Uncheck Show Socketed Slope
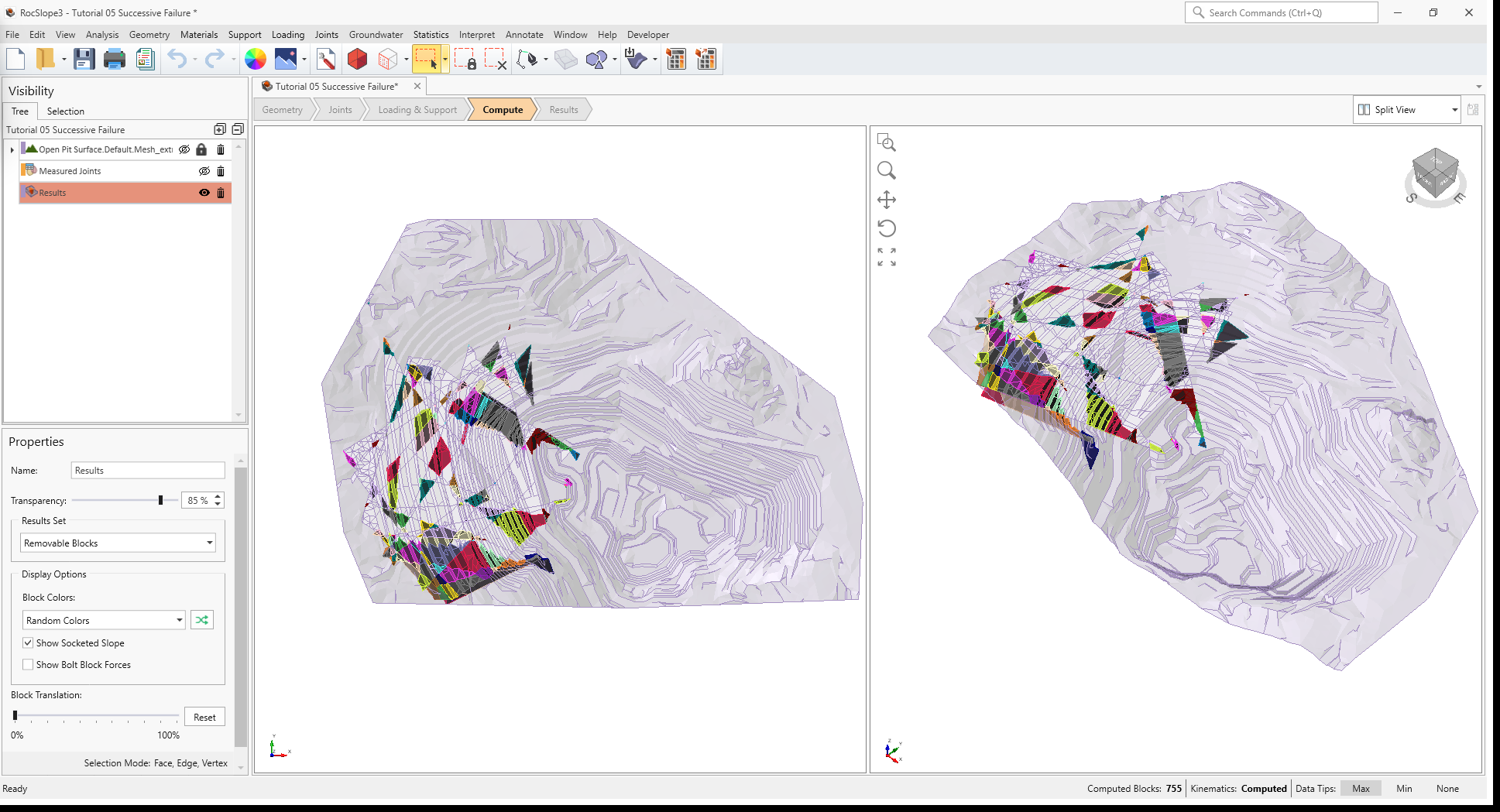The image size is (1500, 812). (28, 642)
